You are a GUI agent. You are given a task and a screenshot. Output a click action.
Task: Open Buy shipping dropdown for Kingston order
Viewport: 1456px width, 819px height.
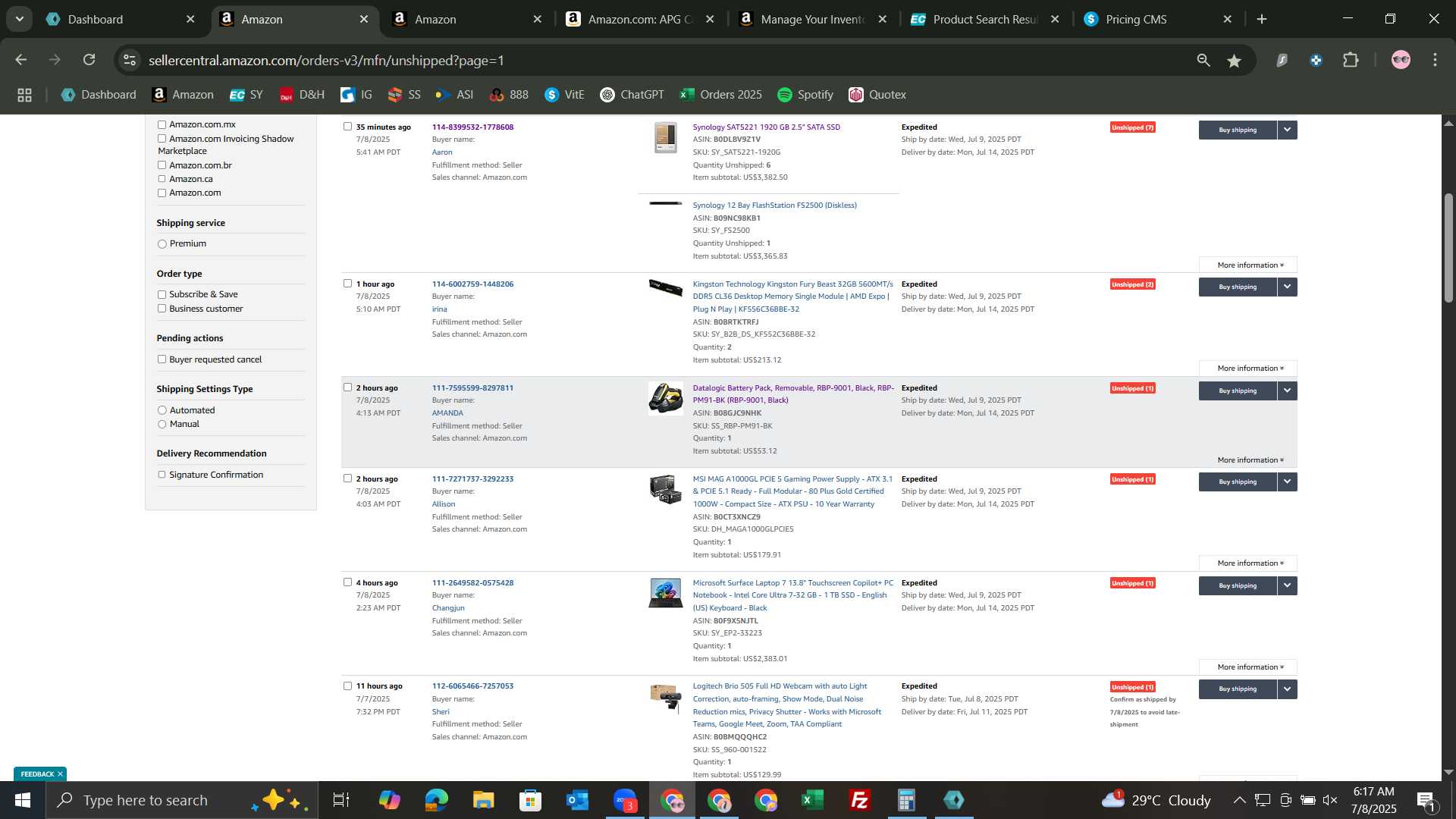pyautogui.click(x=1288, y=287)
